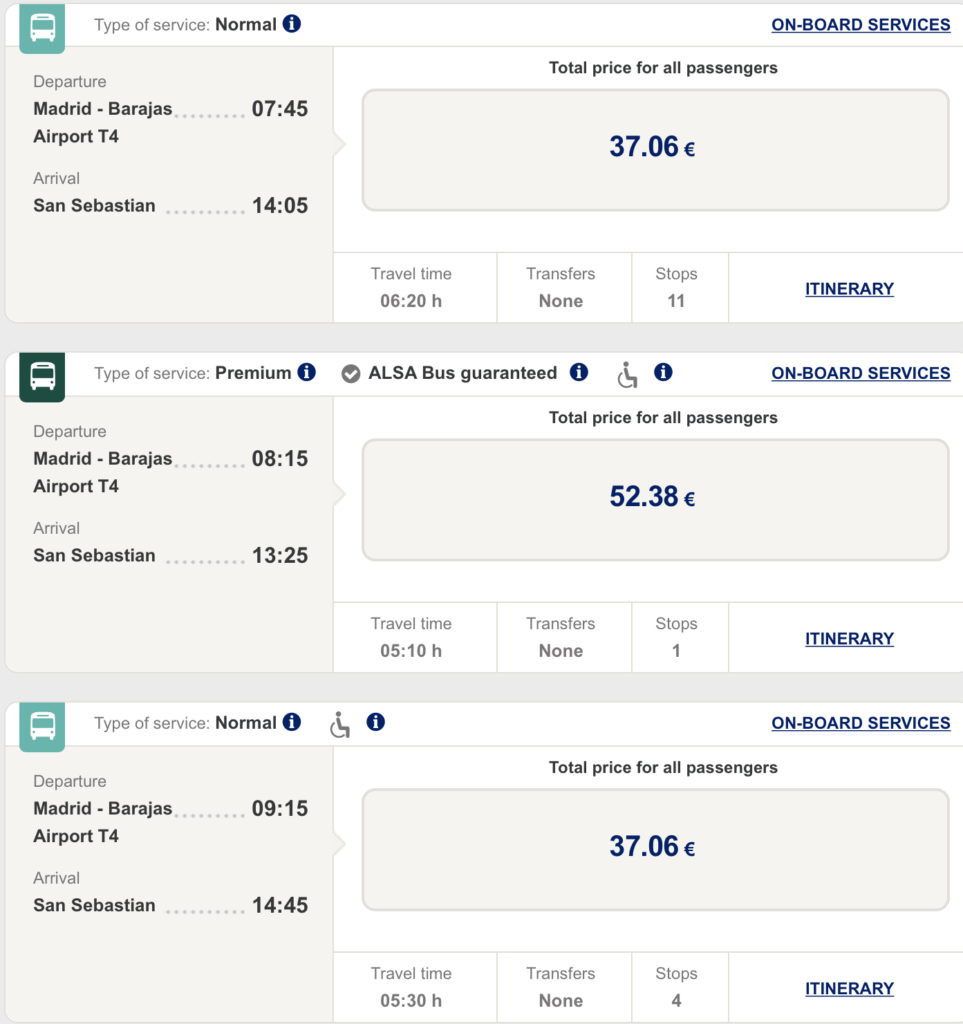Screen dimensions: 963x1024
Task: Click wheelchair accessibility icon on Premium service
Action: click(x=627, y=375)
